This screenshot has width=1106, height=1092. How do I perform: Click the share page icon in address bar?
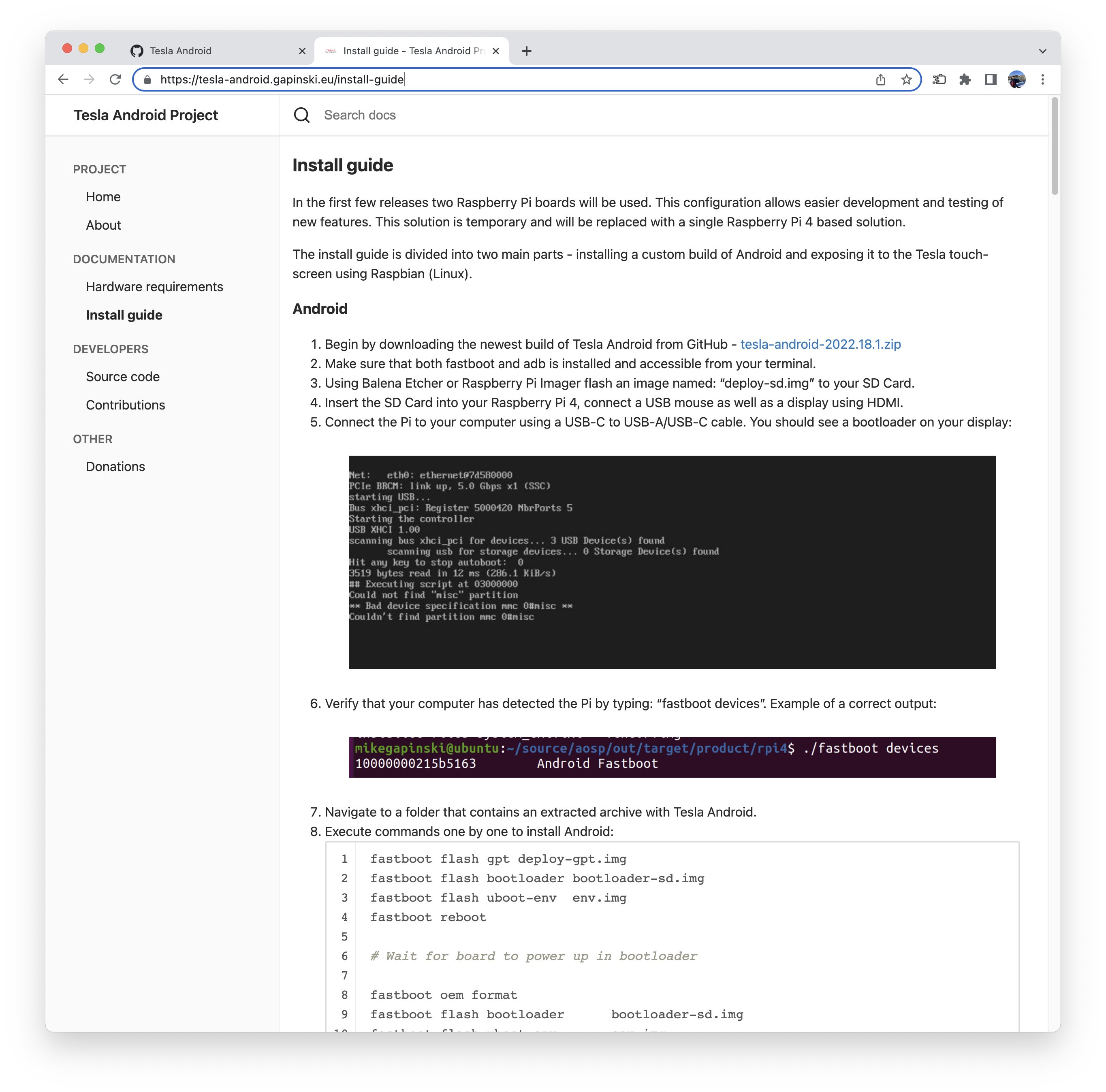pos(880,79)
